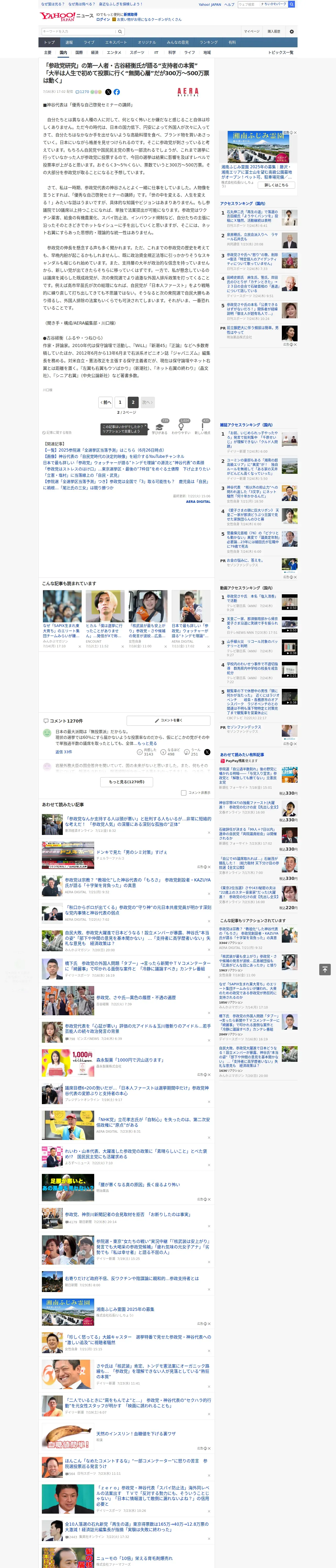Image resolution: width=336 pixels, height=1568 pixels.
Task: Open なぜ「SAPIX生まれ東大育ち」recommended thumbnail
Action: 62,606
